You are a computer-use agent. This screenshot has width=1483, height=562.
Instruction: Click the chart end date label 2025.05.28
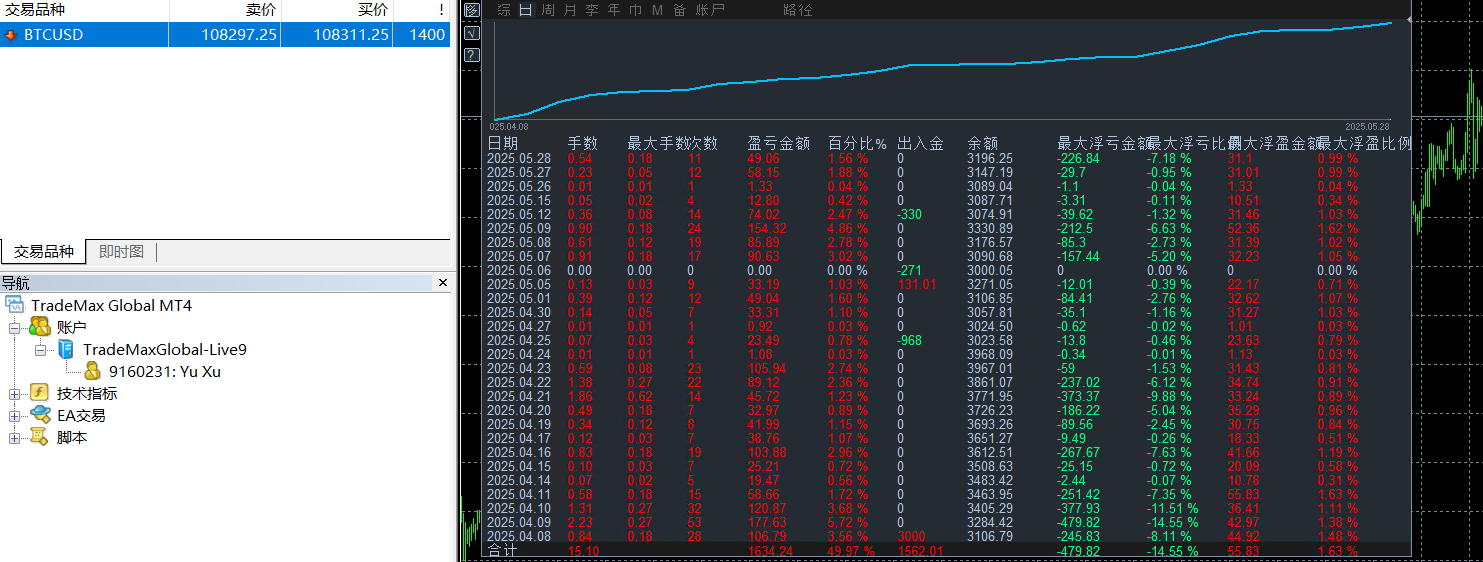click(1367, 126)
